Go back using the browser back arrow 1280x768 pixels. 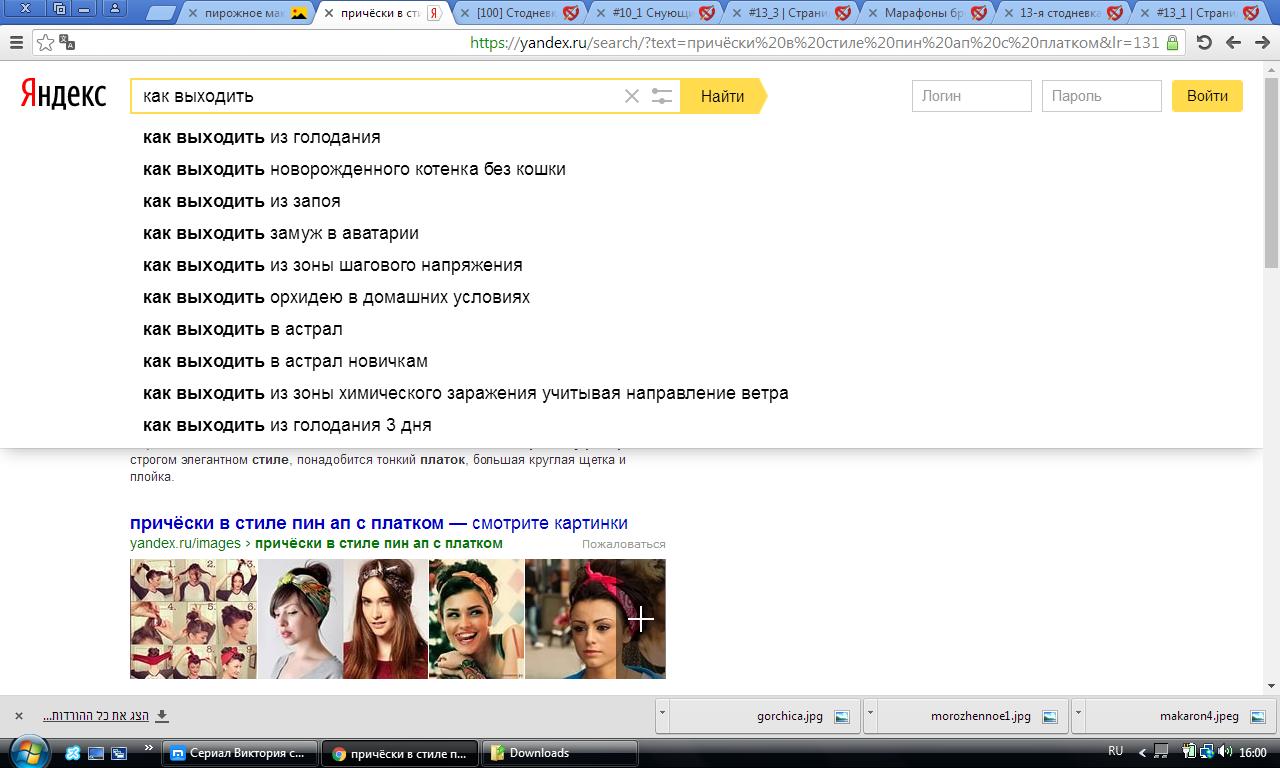[1233, 43]
